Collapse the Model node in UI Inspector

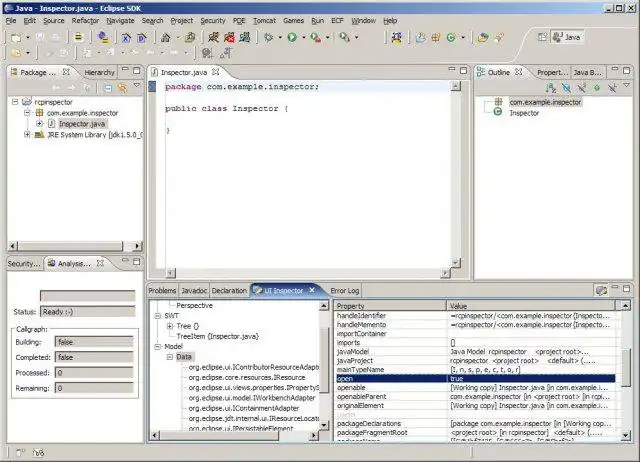pos(158,346)
